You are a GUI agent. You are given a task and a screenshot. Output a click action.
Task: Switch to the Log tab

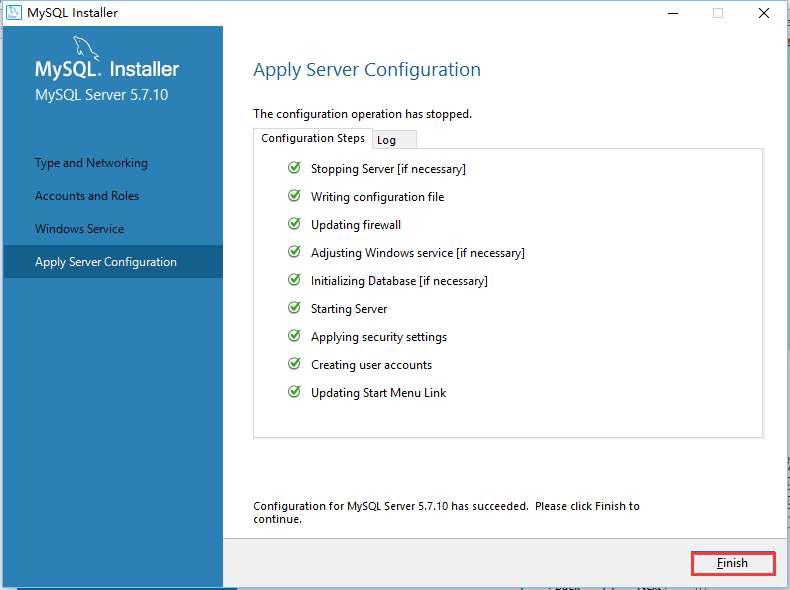(x=394, y=140)
